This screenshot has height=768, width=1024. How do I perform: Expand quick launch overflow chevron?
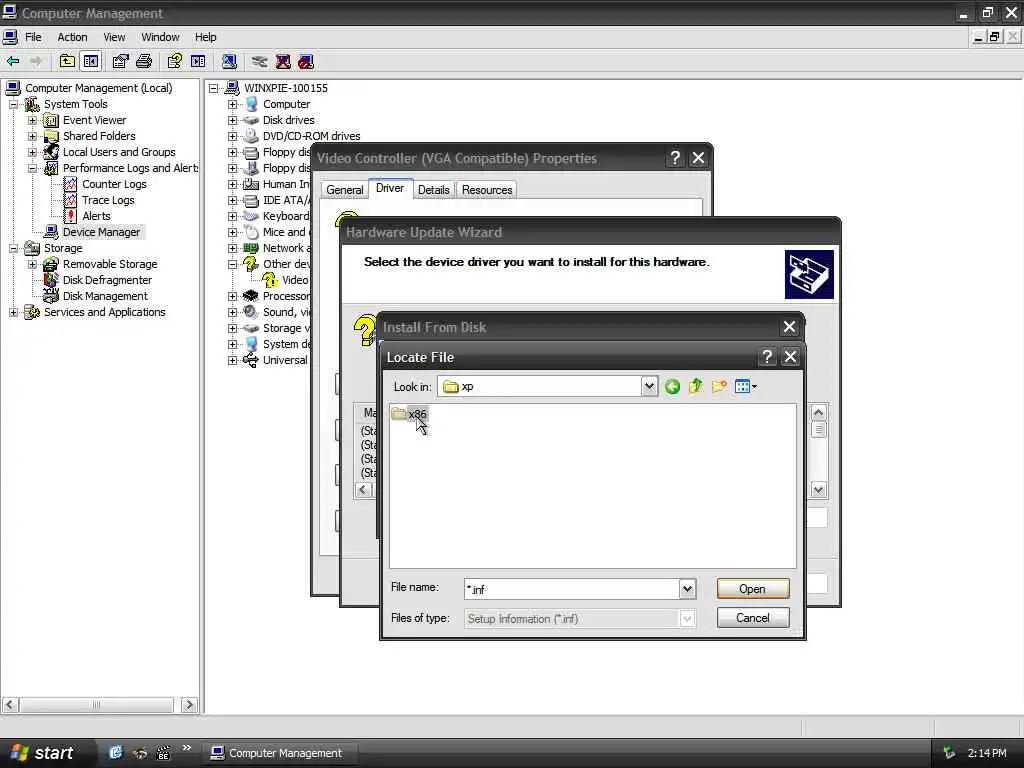(x=186, y=748)
